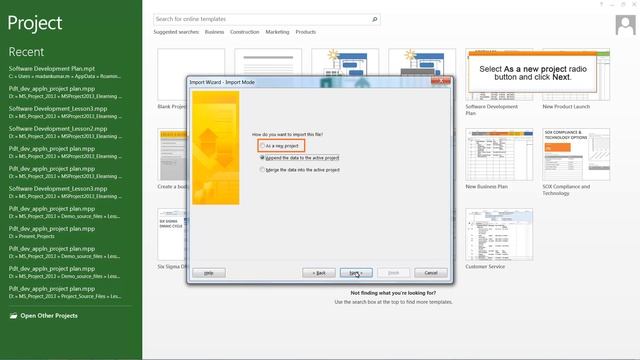Click the Marketing suggested search

[x=277, y=32]
